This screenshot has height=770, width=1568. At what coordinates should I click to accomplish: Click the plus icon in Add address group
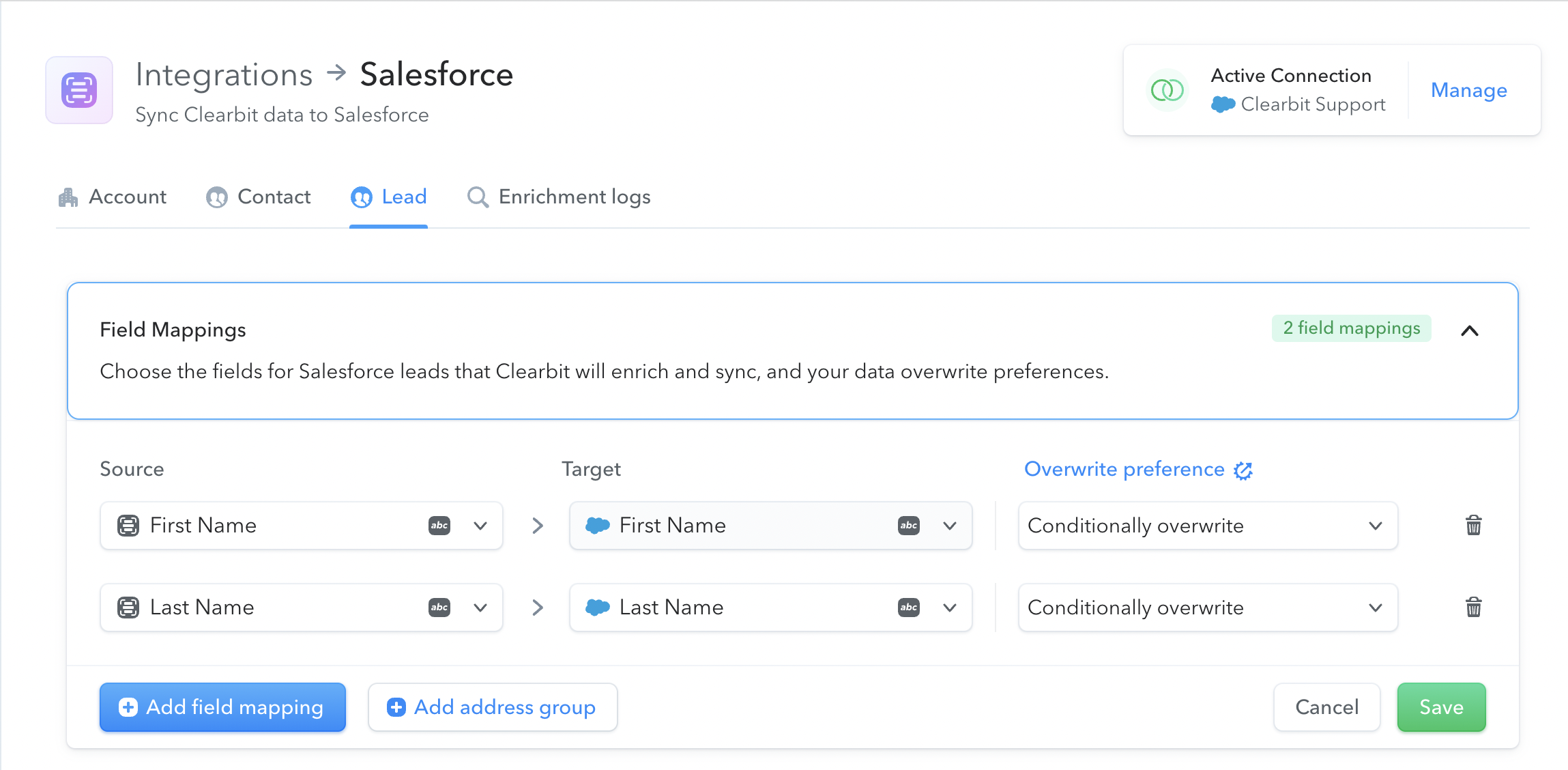pyautogui.click(x=396, y=707)
